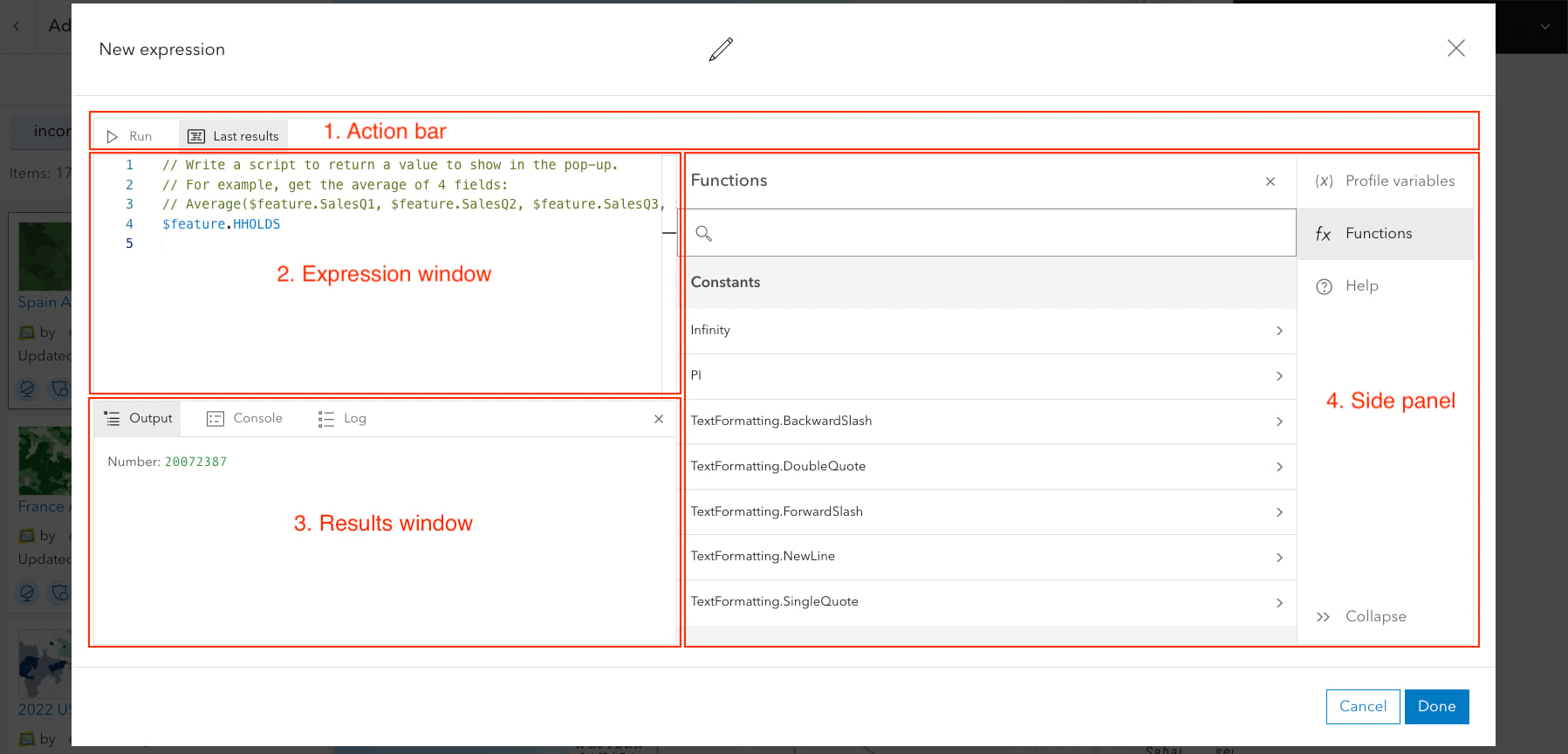Expand the PI constant entry
This screenshot has width=1568, height=754.
[986, 376]
